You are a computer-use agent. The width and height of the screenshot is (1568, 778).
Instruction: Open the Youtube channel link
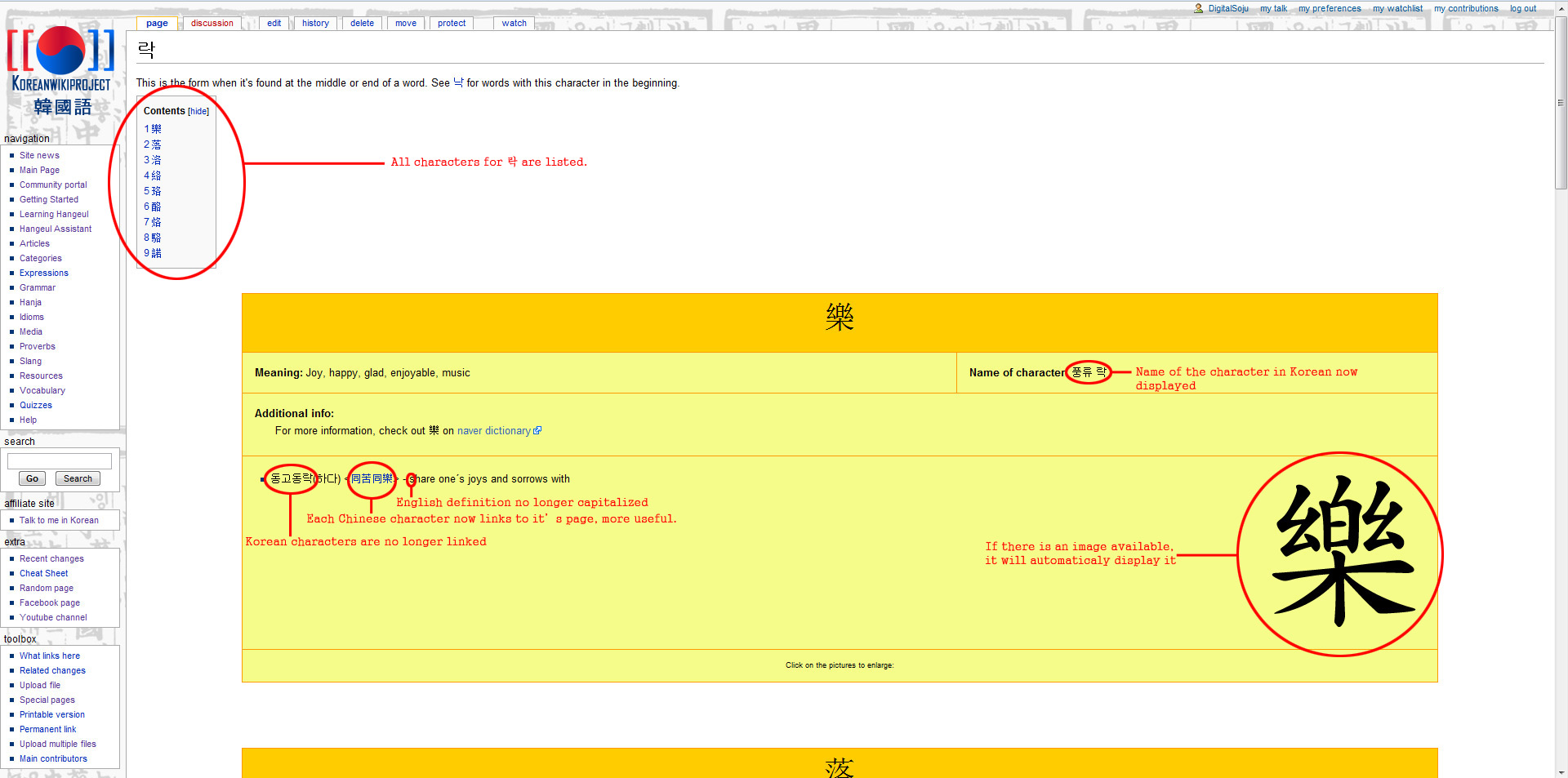pyautogui.click(x=53, y=618)
